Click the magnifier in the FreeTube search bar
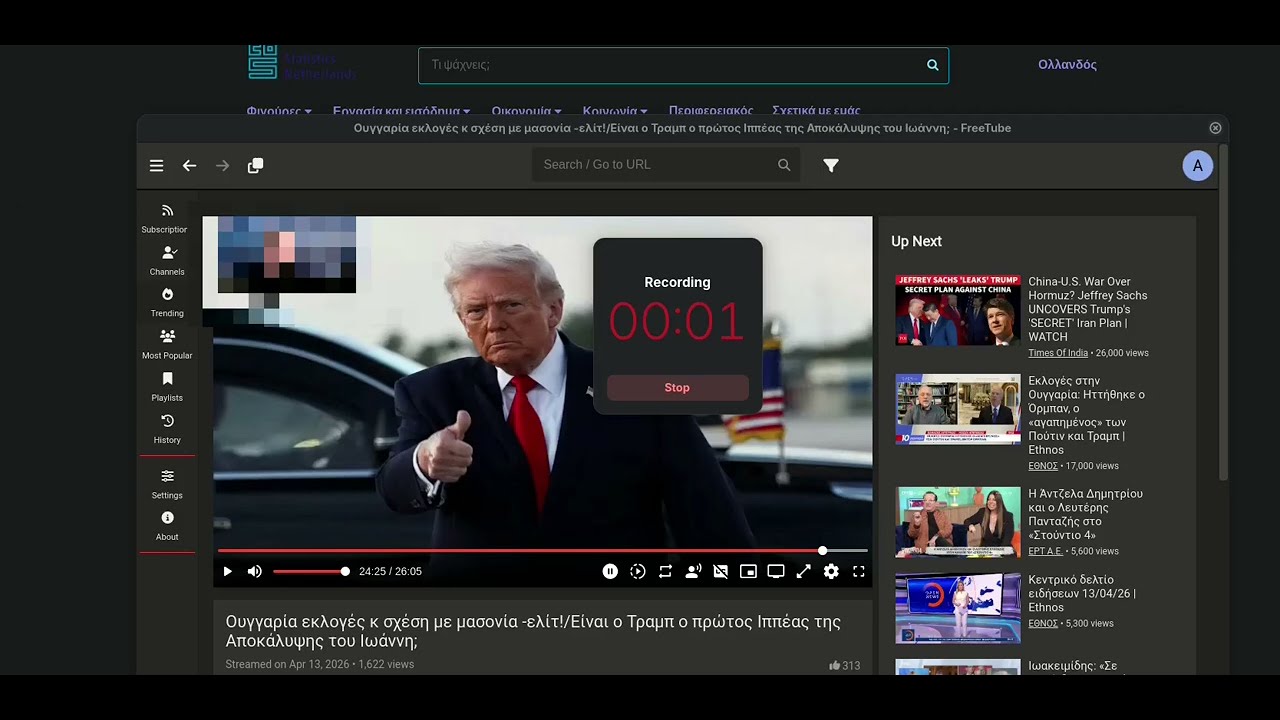Screen dimensions: 1280x720 (784, 165)
